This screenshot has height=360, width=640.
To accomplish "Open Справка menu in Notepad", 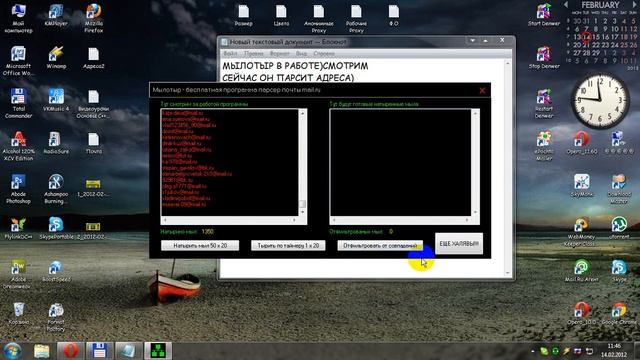I will tap(324, 53).
